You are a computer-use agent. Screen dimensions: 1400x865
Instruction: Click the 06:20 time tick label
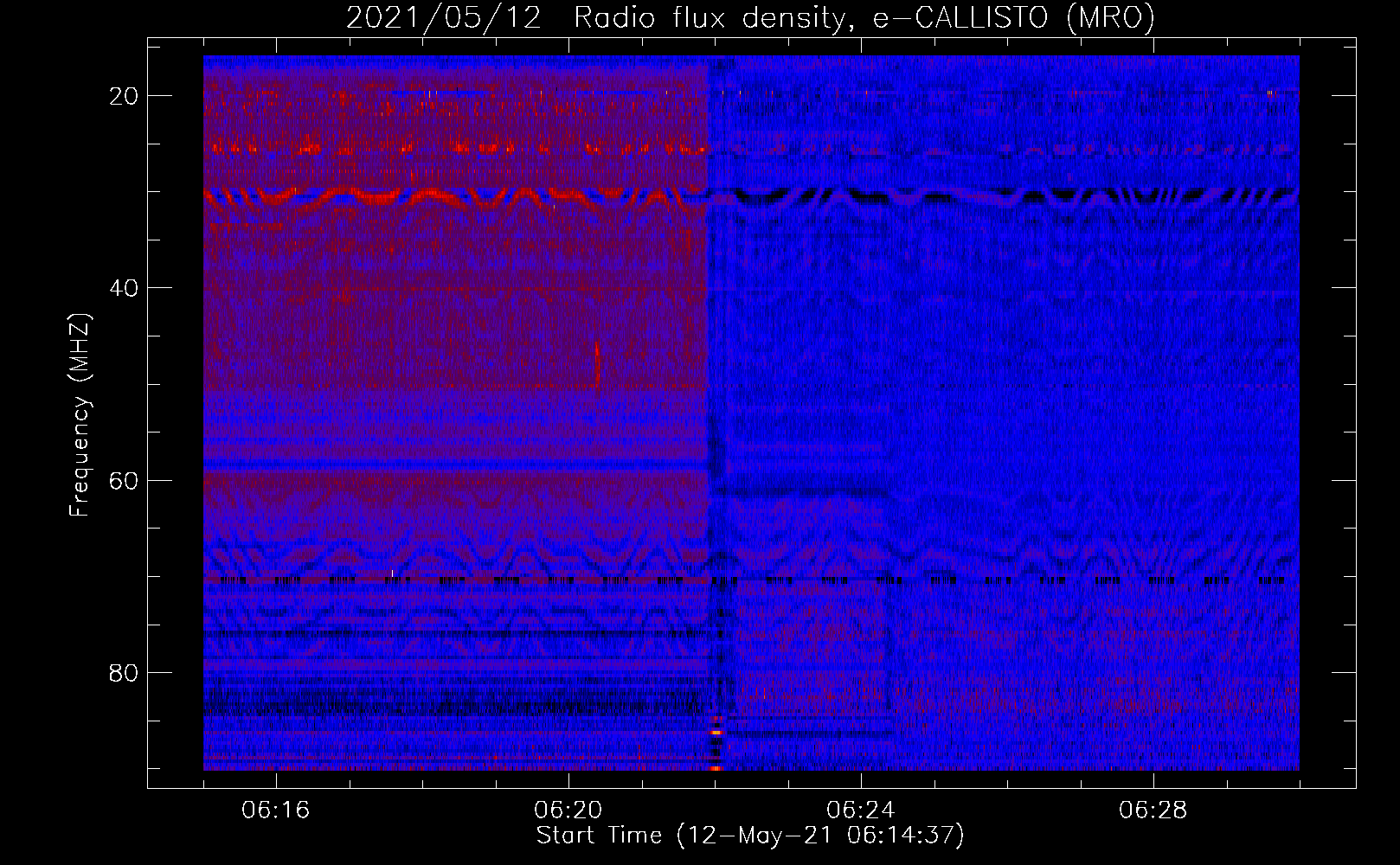click(x=568, y=811)
